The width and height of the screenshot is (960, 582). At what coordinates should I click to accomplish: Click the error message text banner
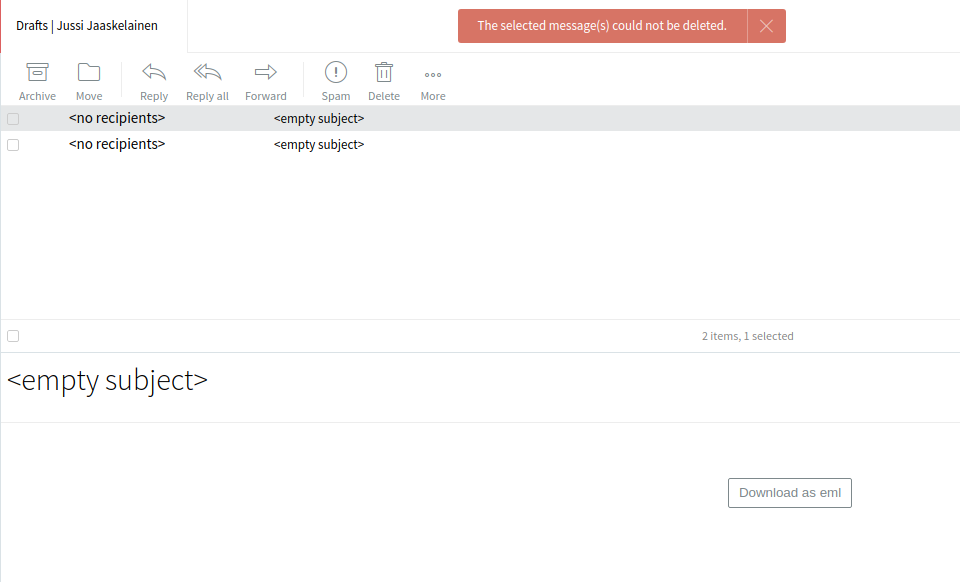(x=602, y=26)
